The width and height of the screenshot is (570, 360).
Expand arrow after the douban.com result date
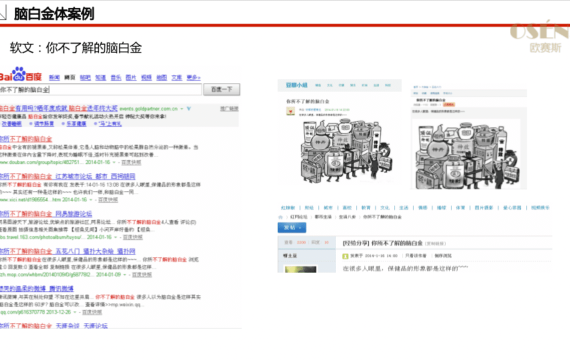[x=114, y=162]
